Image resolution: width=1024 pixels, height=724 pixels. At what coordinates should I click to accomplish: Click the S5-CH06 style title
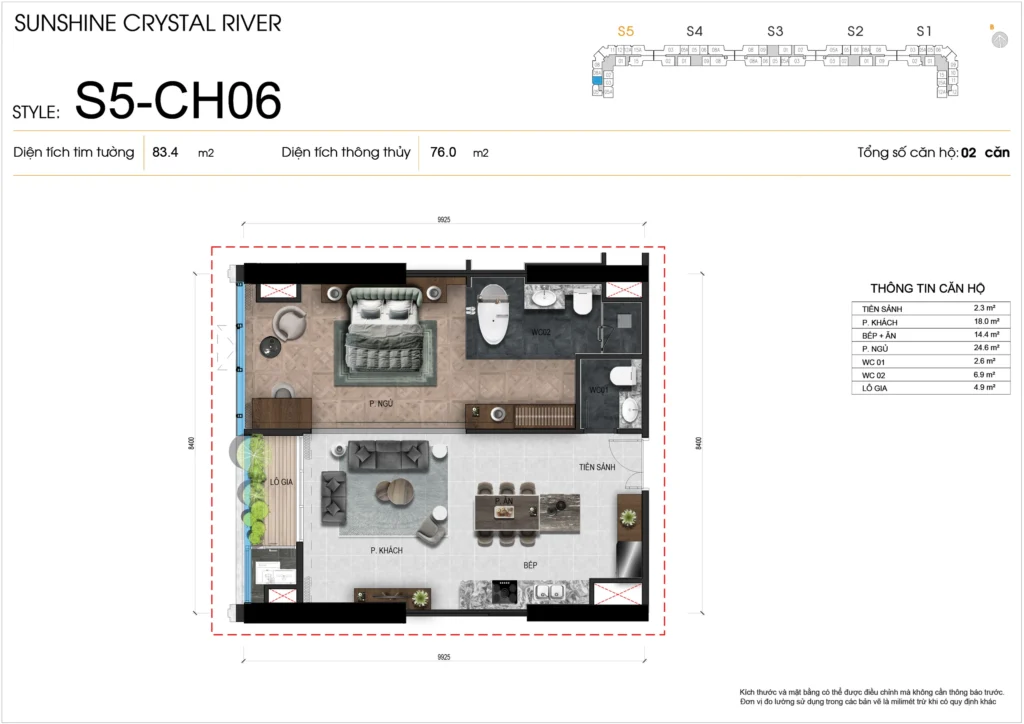178,101
